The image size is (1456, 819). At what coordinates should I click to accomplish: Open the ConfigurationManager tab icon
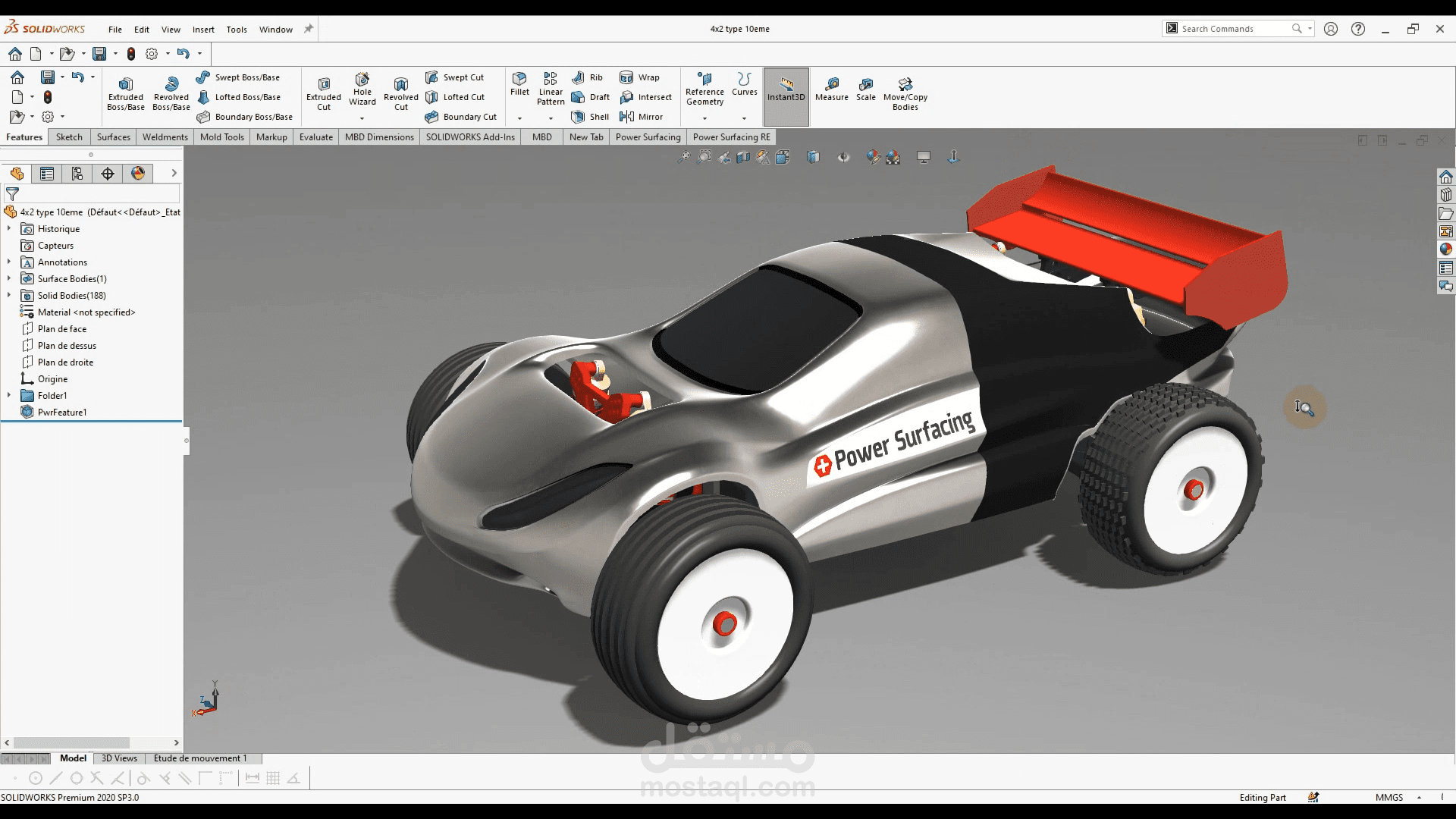click(x=77, y=174)
